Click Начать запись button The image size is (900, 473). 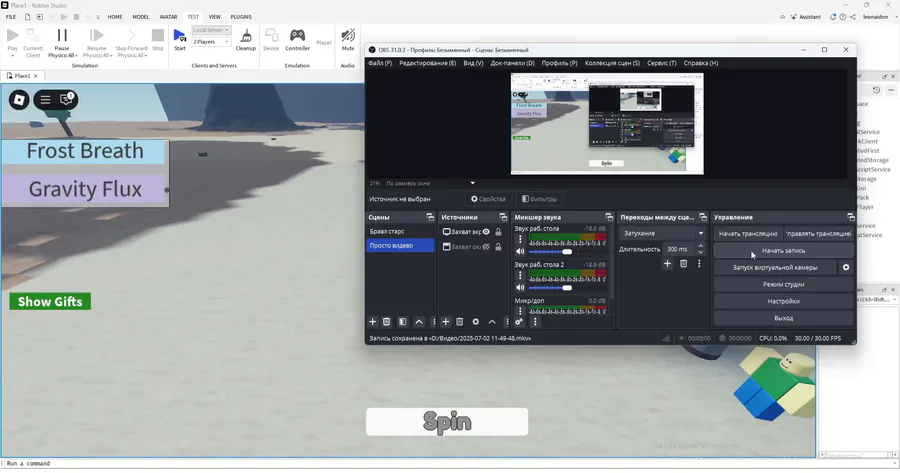783,251
